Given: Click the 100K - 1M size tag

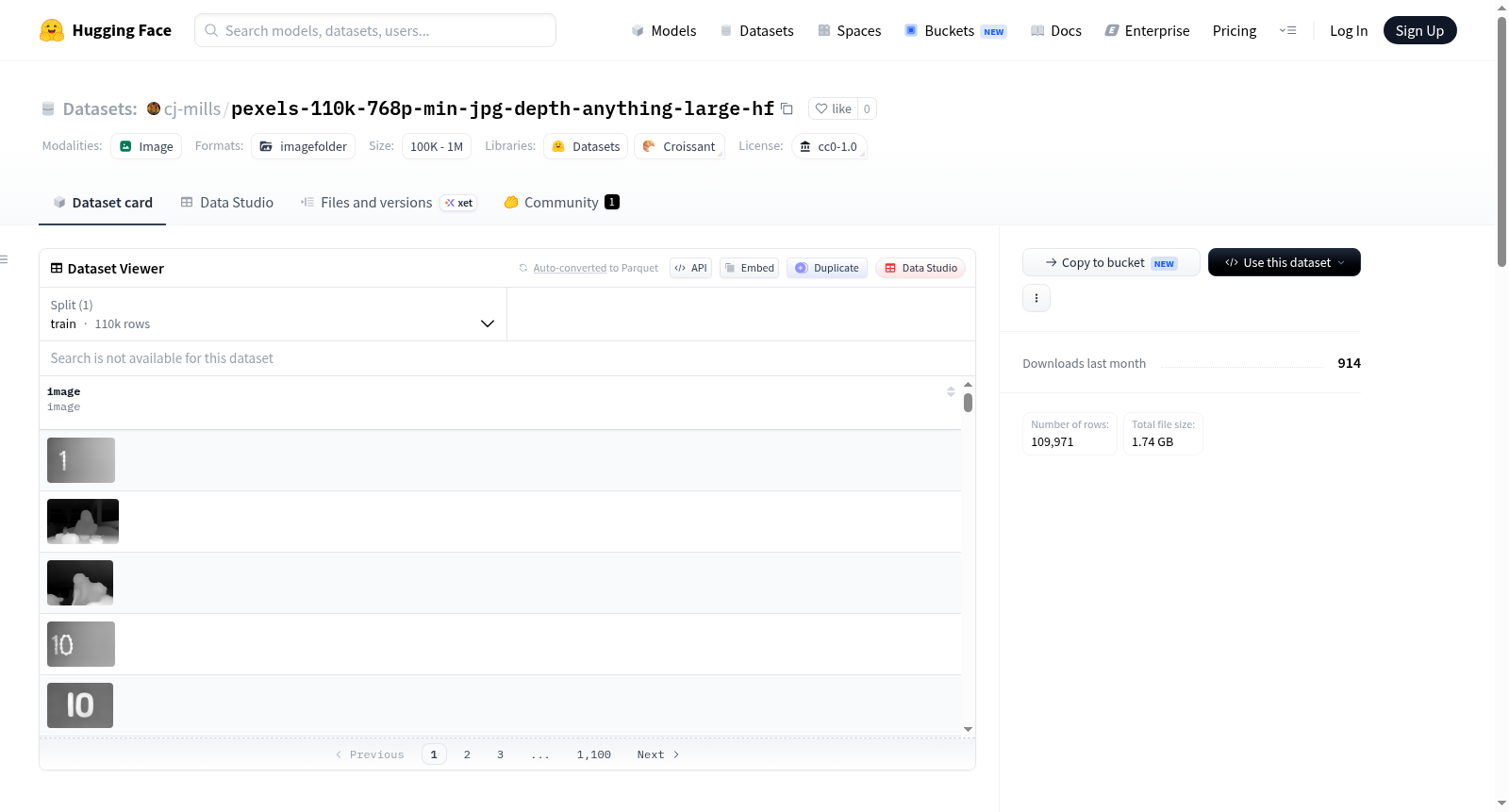Looking at the screenshot, I should point(437,146).
